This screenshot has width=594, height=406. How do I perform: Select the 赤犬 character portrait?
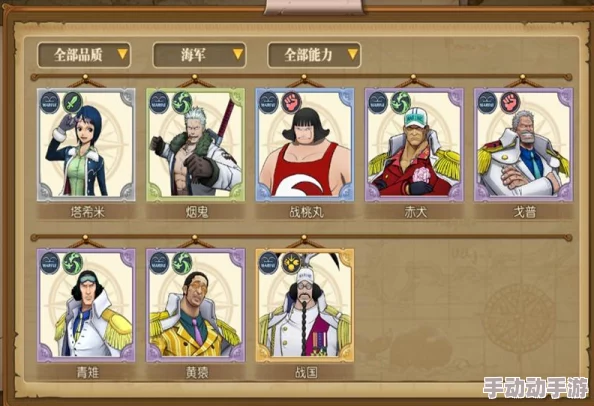[x=414, y=145]
